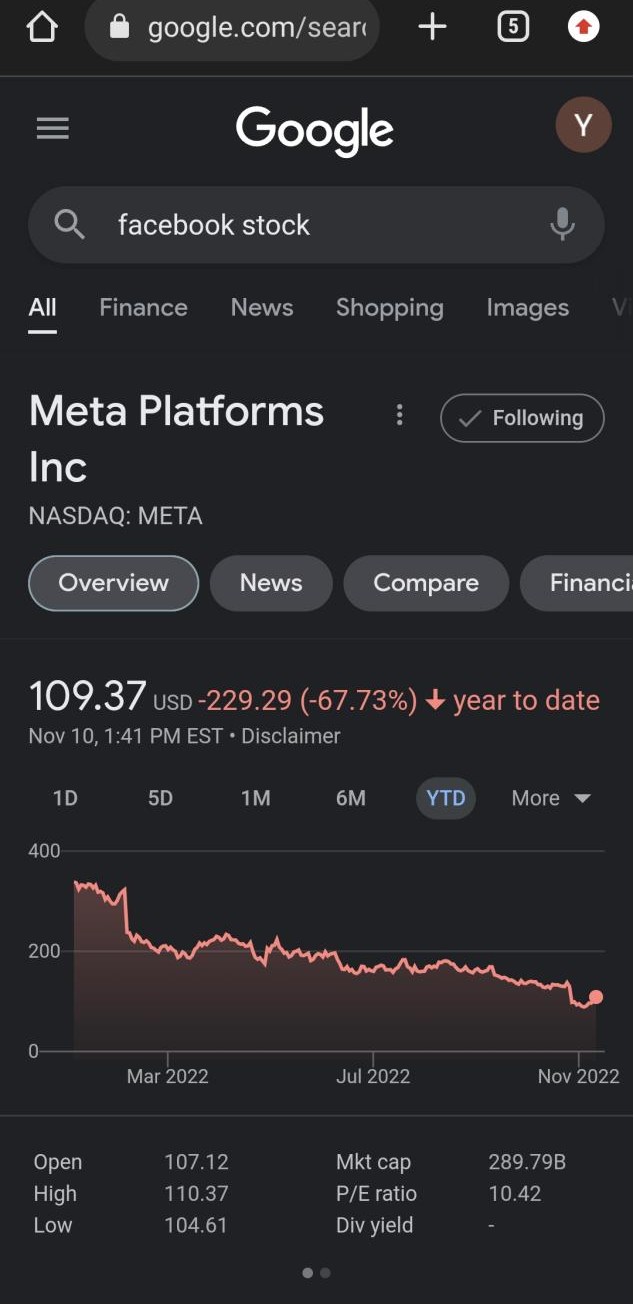634x1305 pixels.
Task: Open a new tab with plus icon
Action: coord(432,27)
